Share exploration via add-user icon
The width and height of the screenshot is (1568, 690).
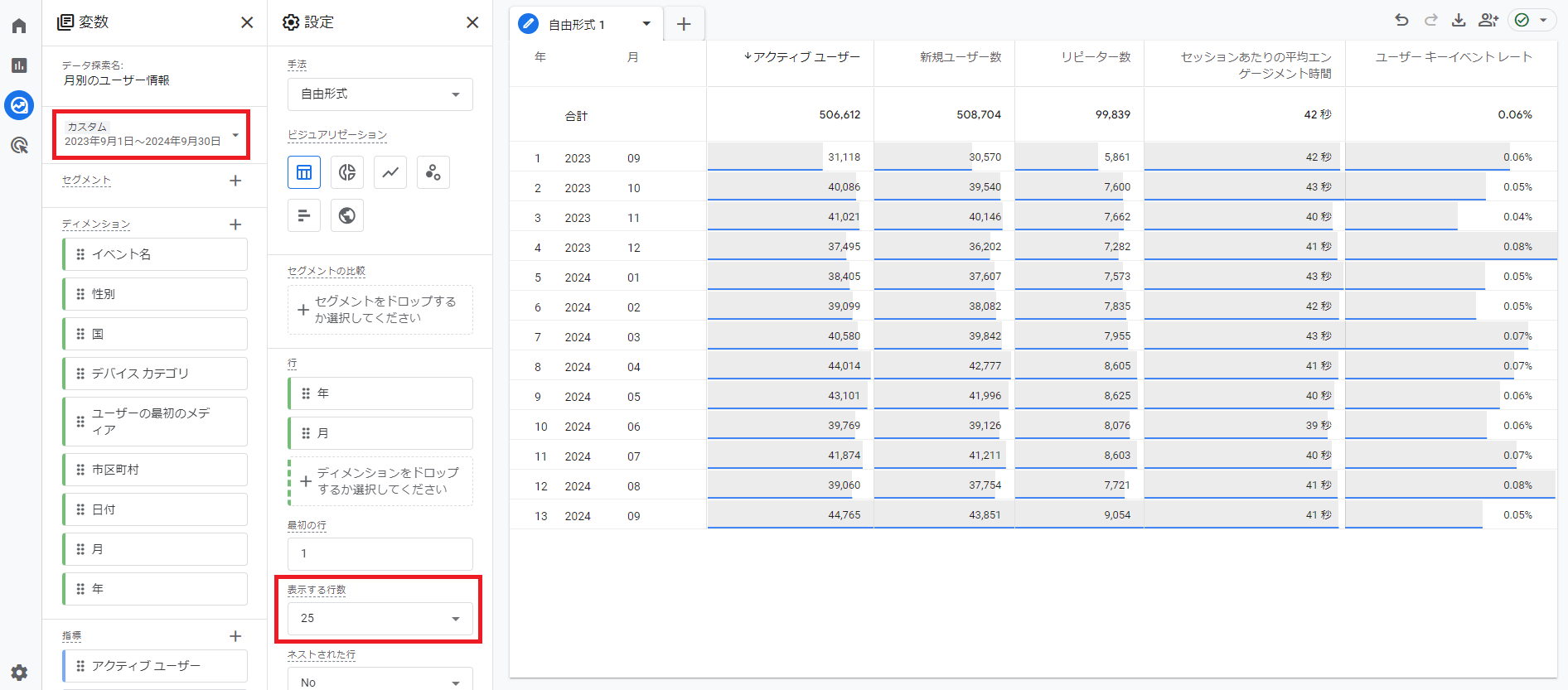[1488, 21]
